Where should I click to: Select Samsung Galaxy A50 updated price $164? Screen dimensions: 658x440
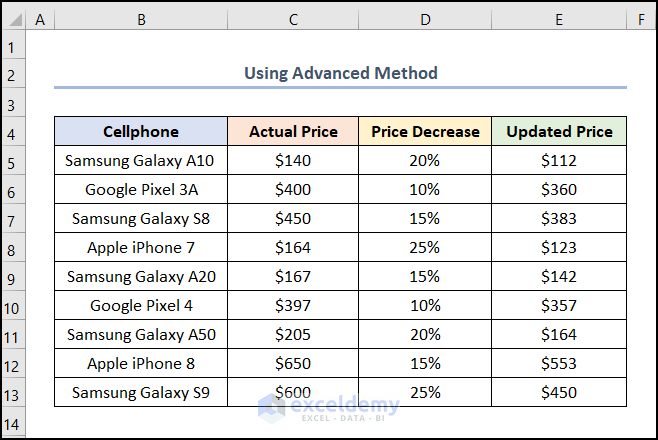[x=559, y=335]
